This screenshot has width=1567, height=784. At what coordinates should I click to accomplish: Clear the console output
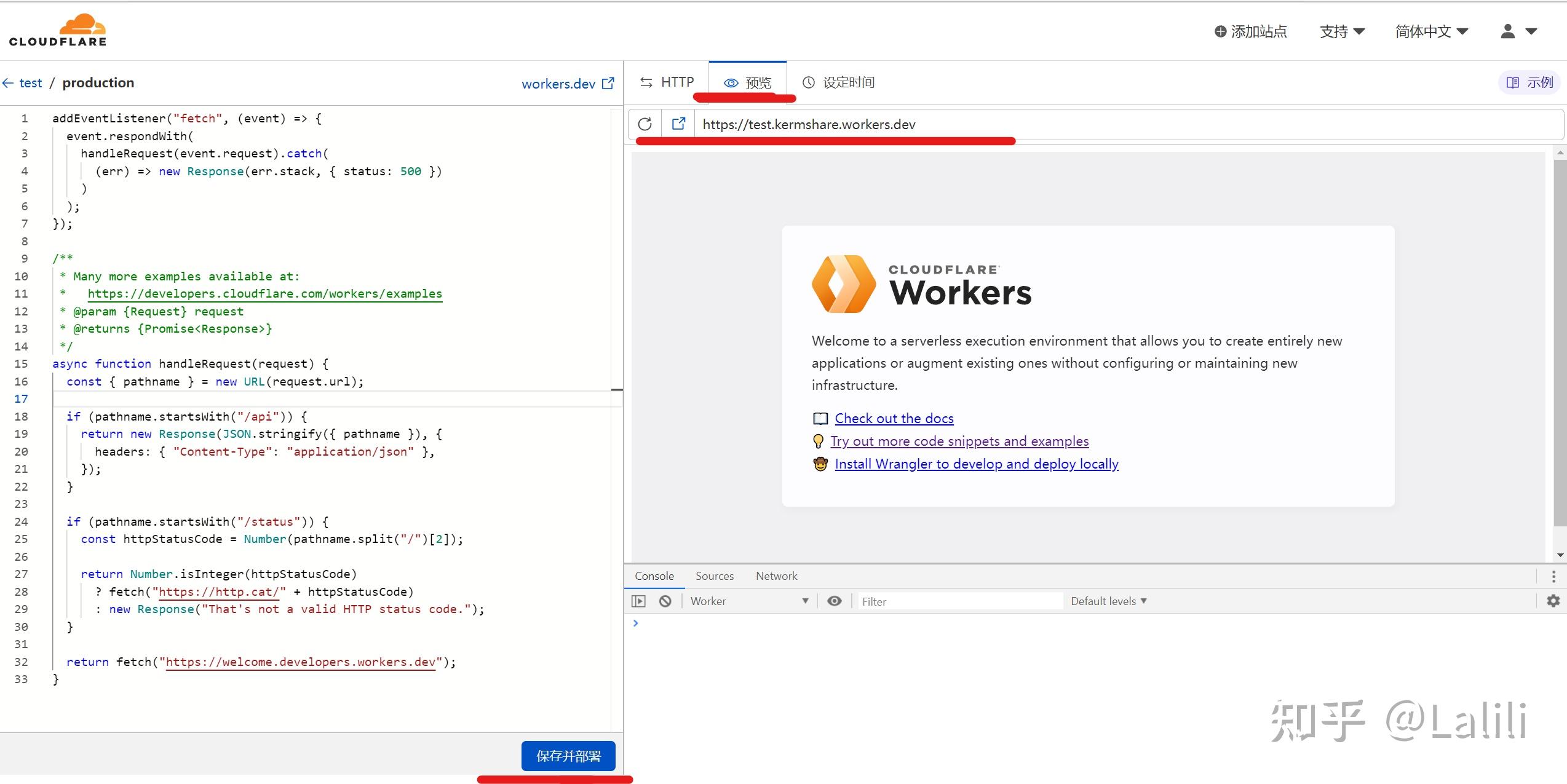(665, 601)
